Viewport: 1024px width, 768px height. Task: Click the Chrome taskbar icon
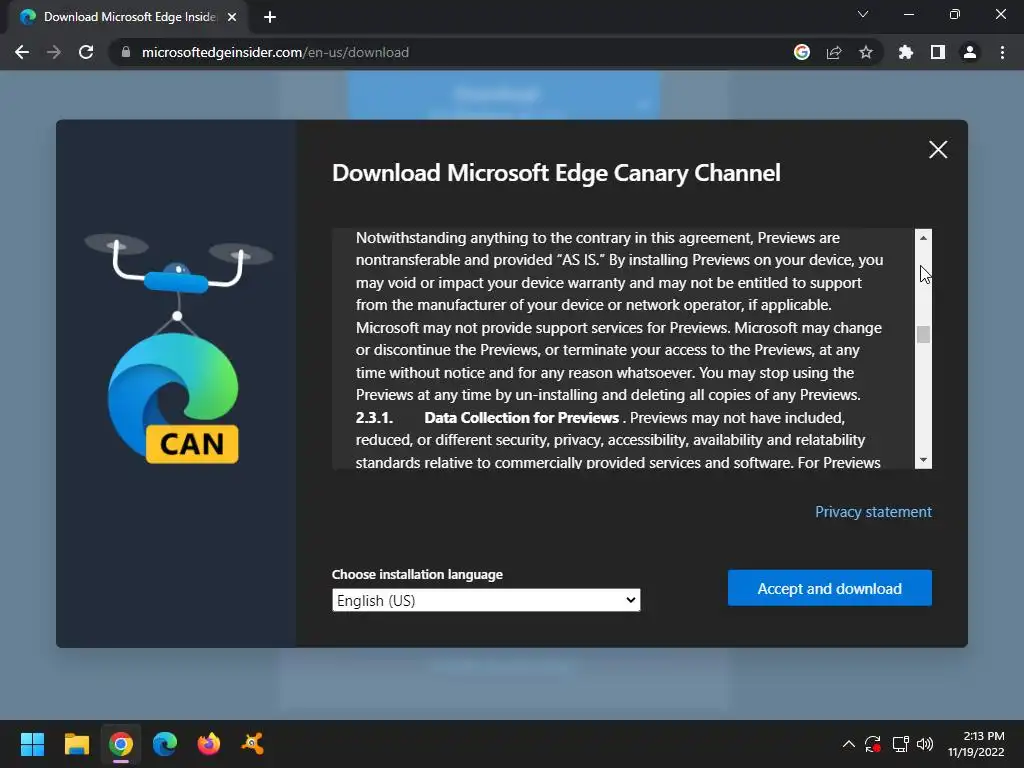coord(121,744)
